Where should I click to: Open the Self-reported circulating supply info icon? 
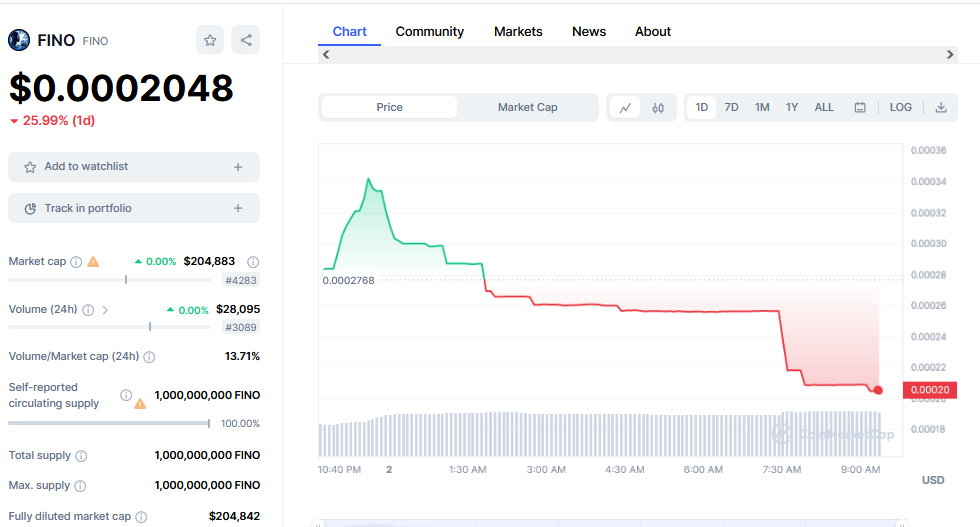(x=126, y=395)
